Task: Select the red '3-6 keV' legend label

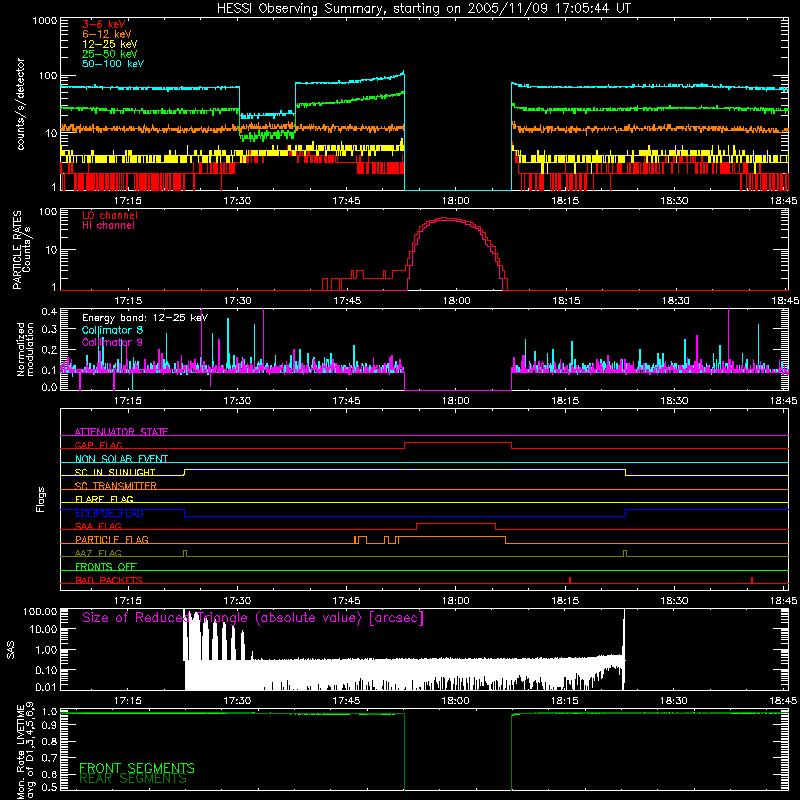Action: point(104,24)
